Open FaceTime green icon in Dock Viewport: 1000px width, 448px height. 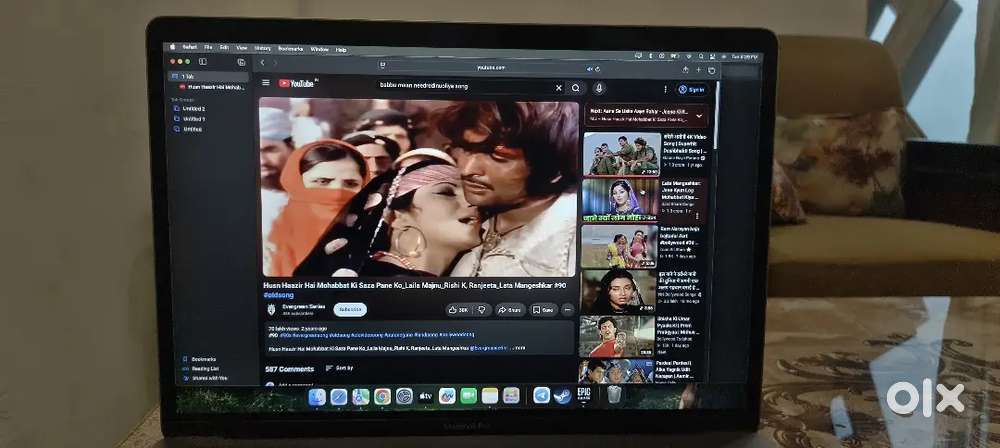[469, 396]
